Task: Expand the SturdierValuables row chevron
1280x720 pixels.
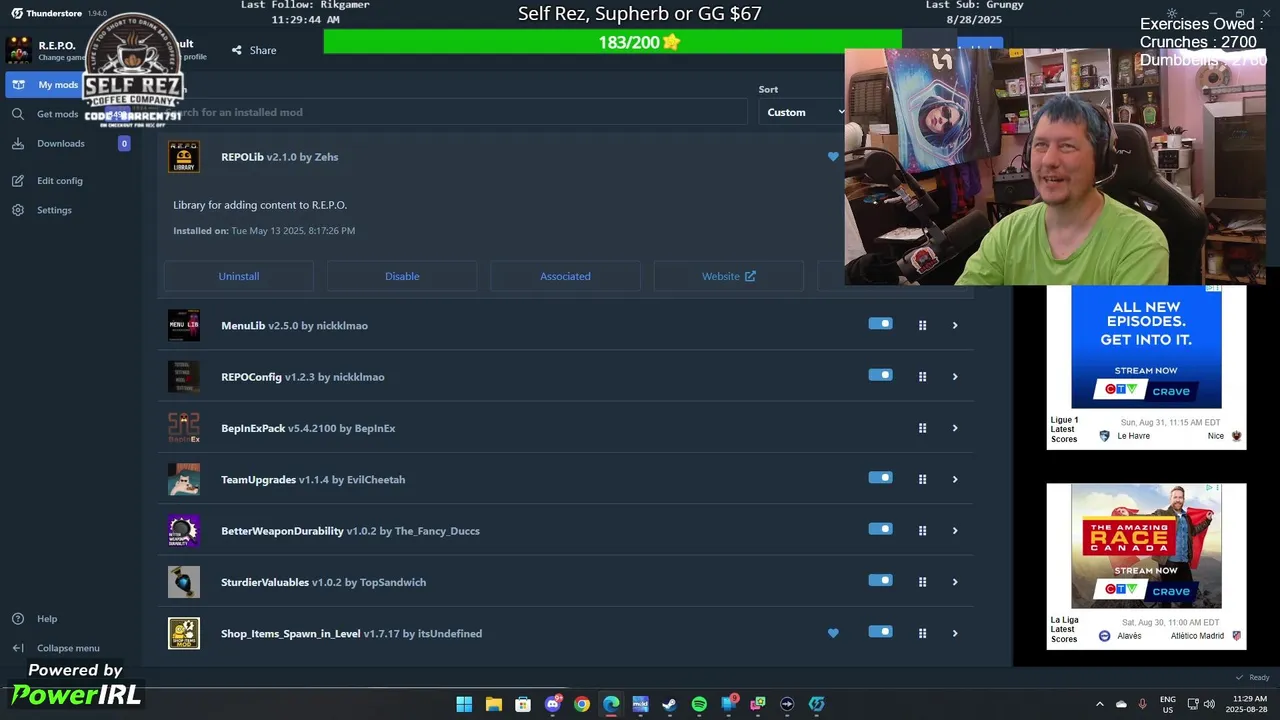Action: (955, 582)
